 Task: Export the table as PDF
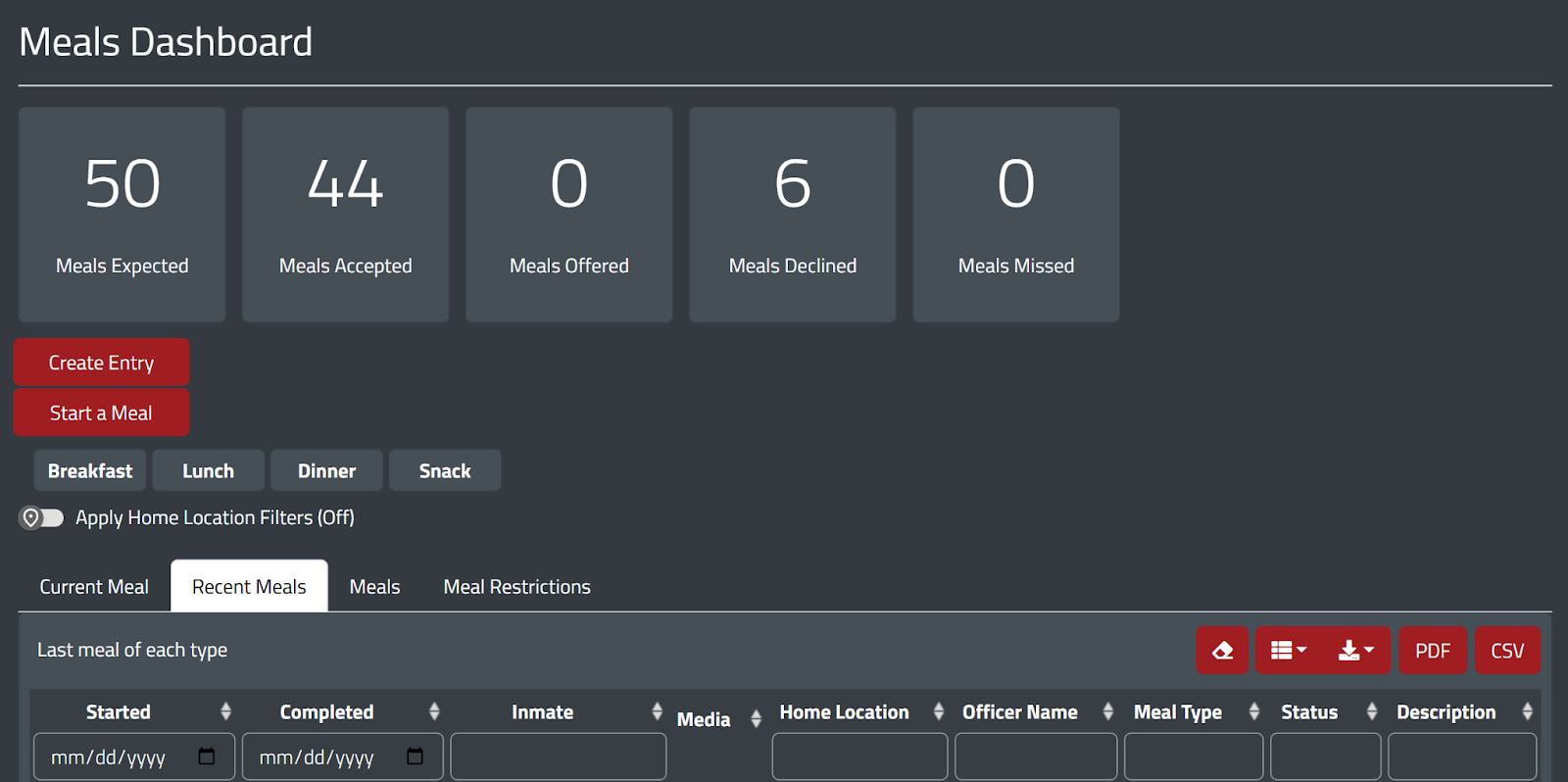tap(1433, 651)
